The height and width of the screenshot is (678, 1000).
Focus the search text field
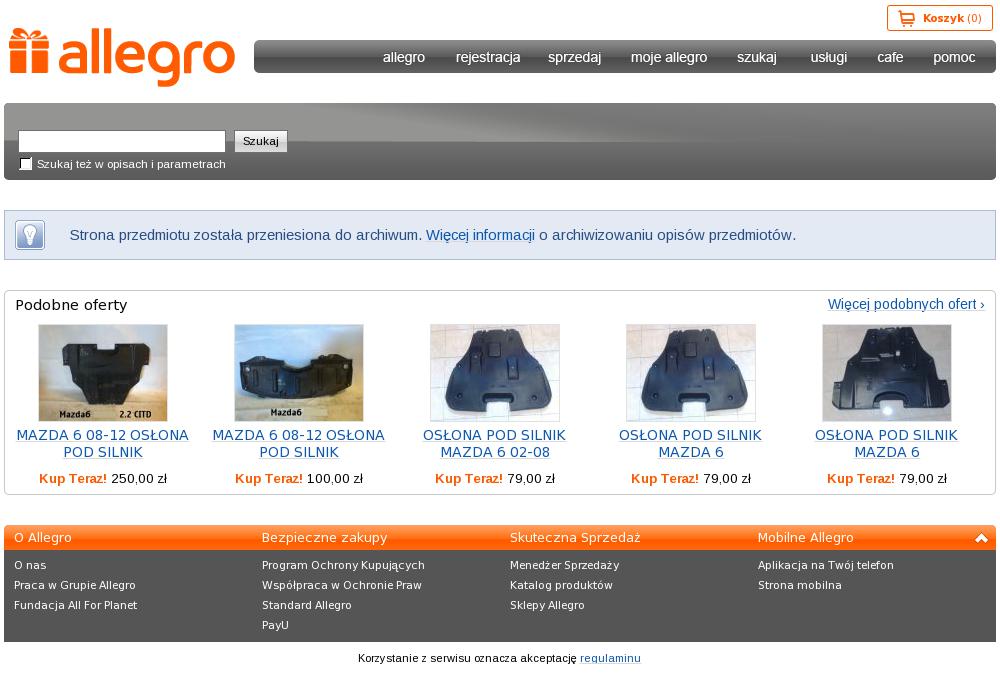click(122, 141)
